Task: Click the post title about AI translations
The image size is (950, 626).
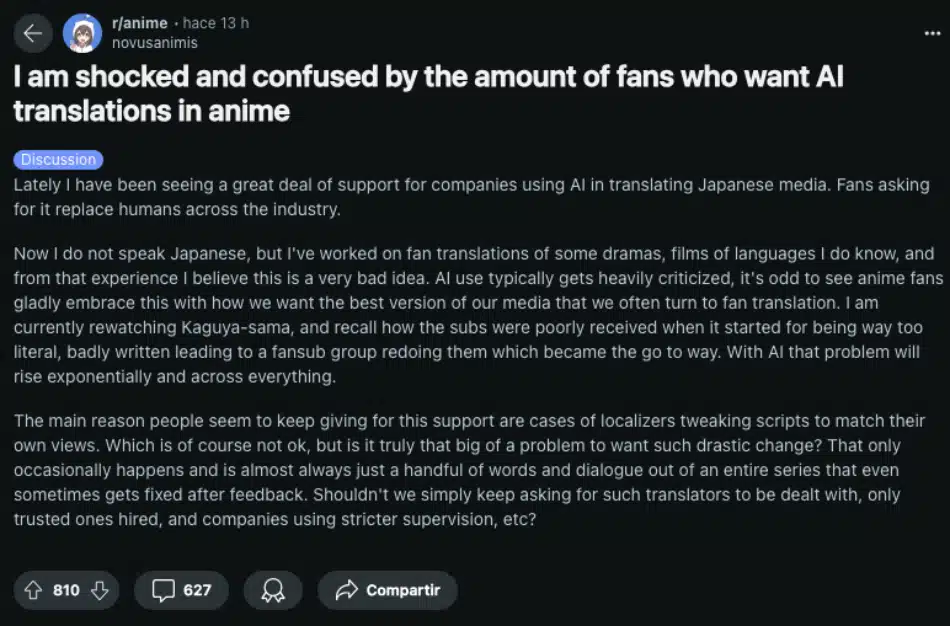Action: (428, 93)
